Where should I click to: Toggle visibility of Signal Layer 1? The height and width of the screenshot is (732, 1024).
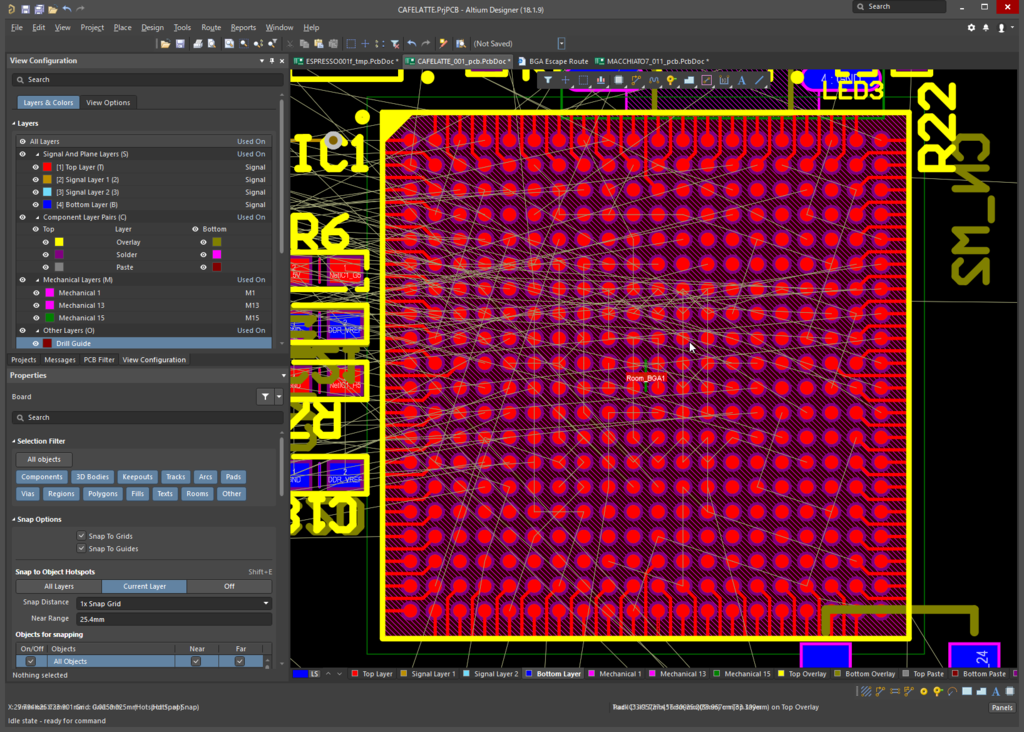[x=36, y=180]
